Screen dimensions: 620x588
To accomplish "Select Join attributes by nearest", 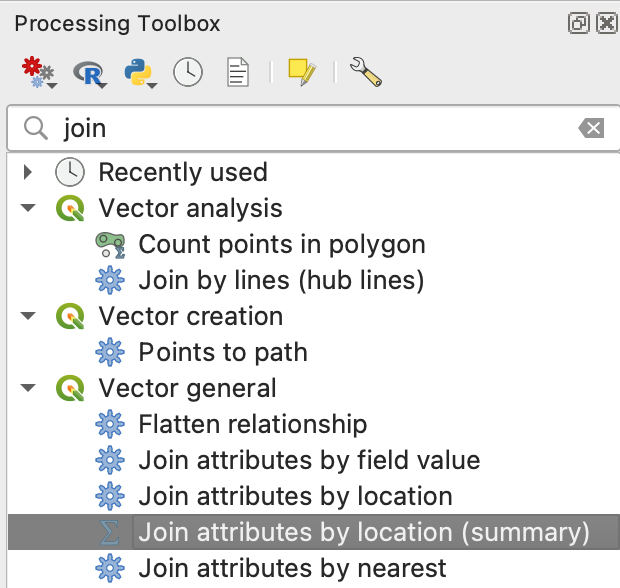I will point(292,568).
